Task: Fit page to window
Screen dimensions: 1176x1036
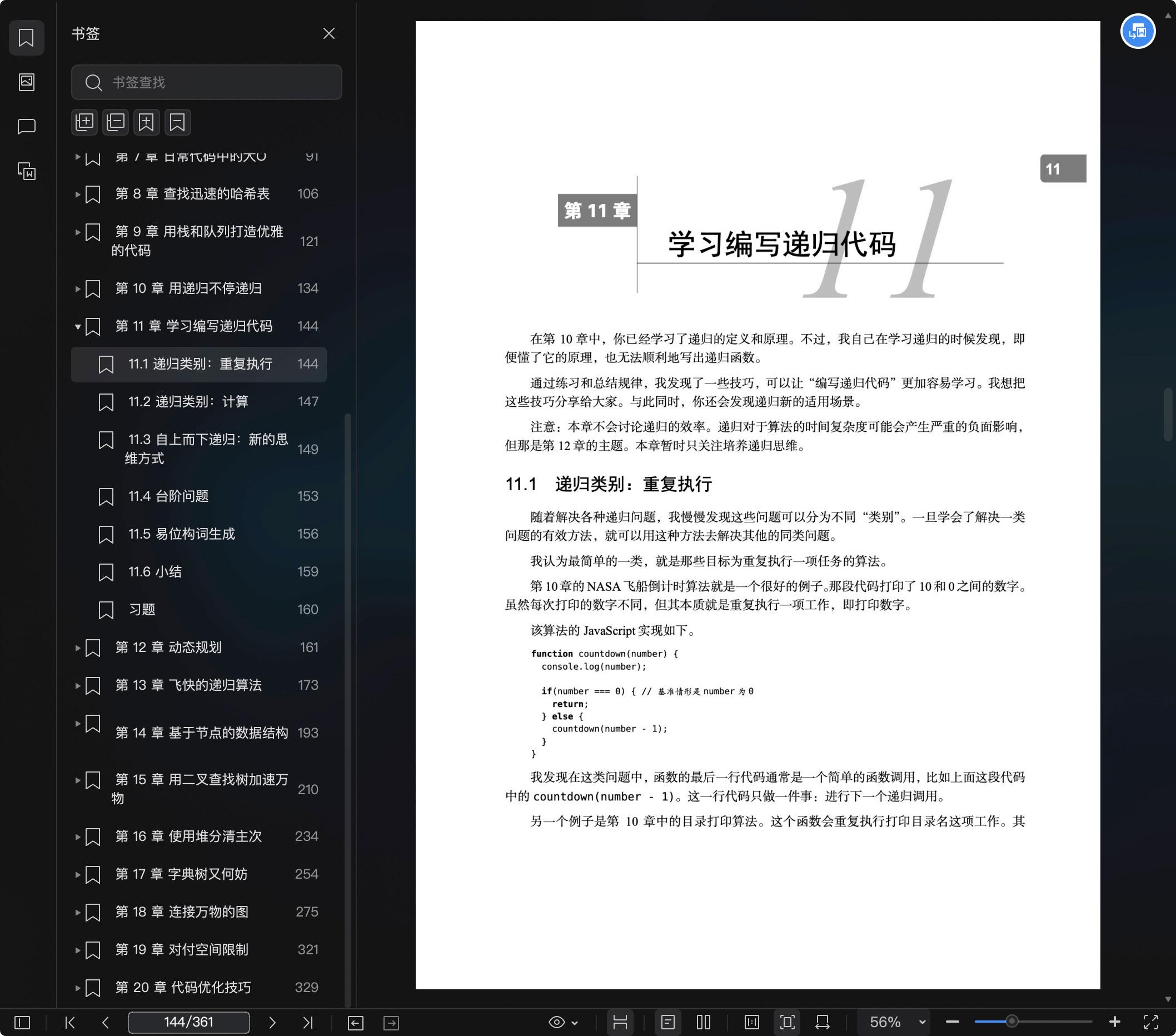Action: pyautogui.click(x=787, y=1022)
